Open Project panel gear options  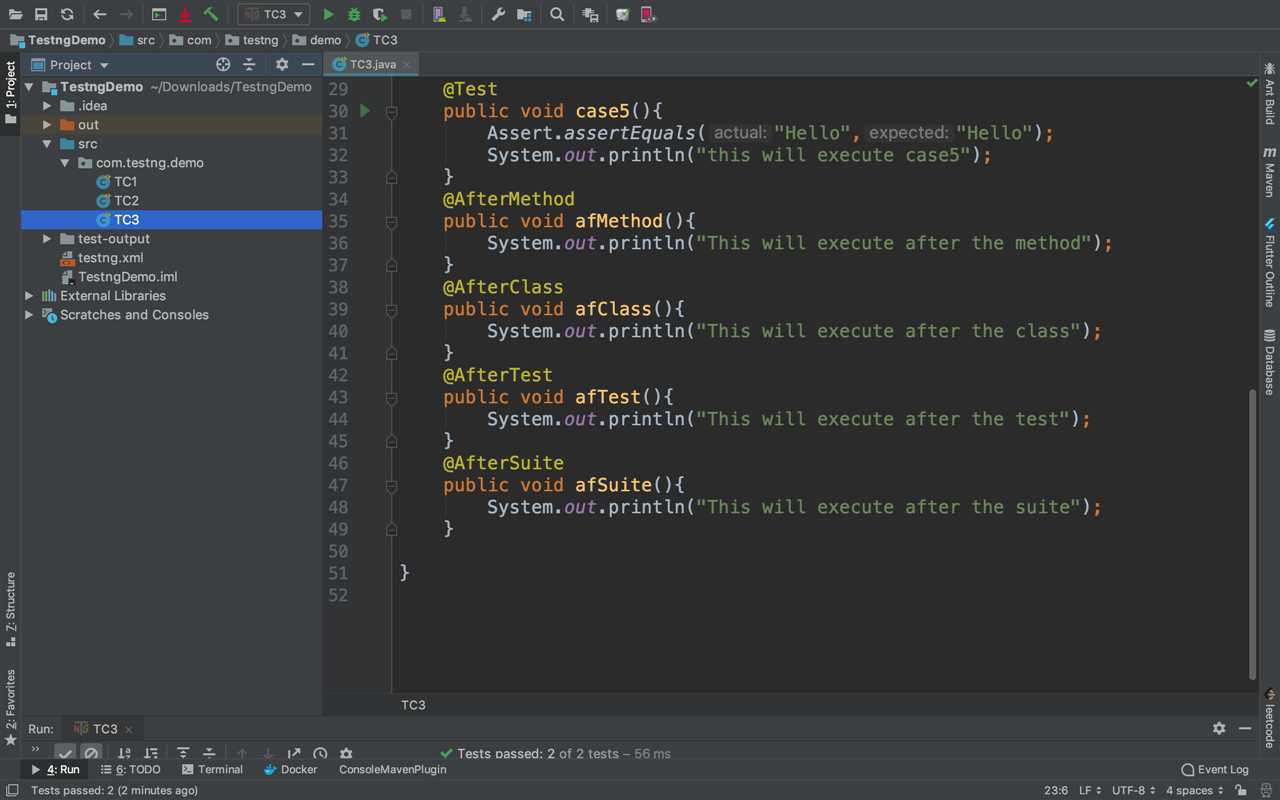tap(282, 64)
